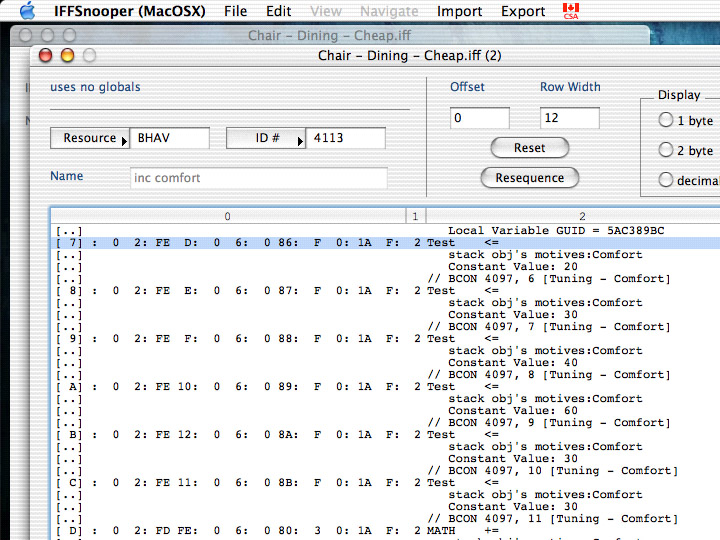Open the Resource type popup menu

(x=90, y=138)
